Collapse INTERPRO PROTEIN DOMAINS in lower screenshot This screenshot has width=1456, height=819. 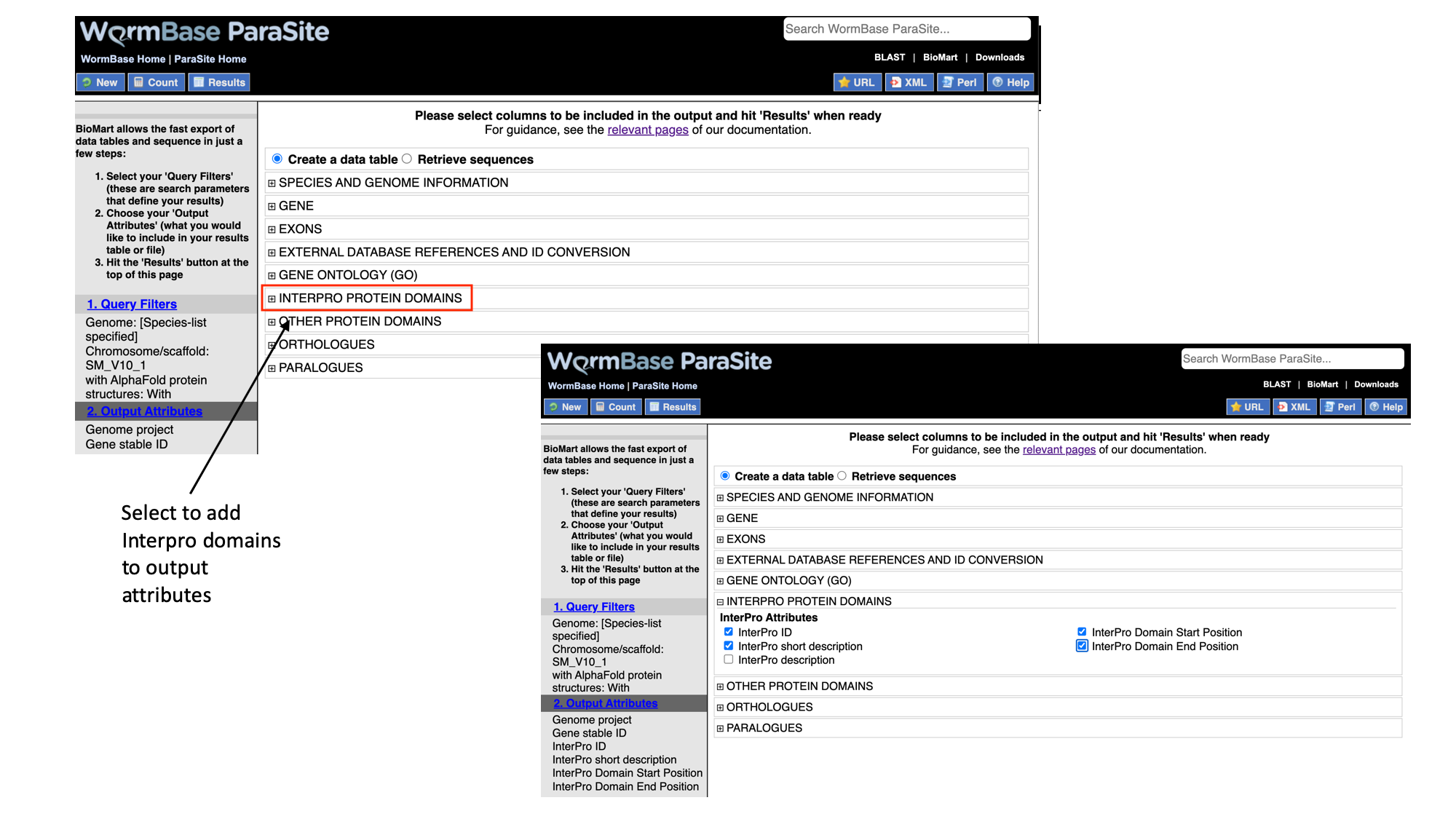pyautogui.click(x=720, y=602)
